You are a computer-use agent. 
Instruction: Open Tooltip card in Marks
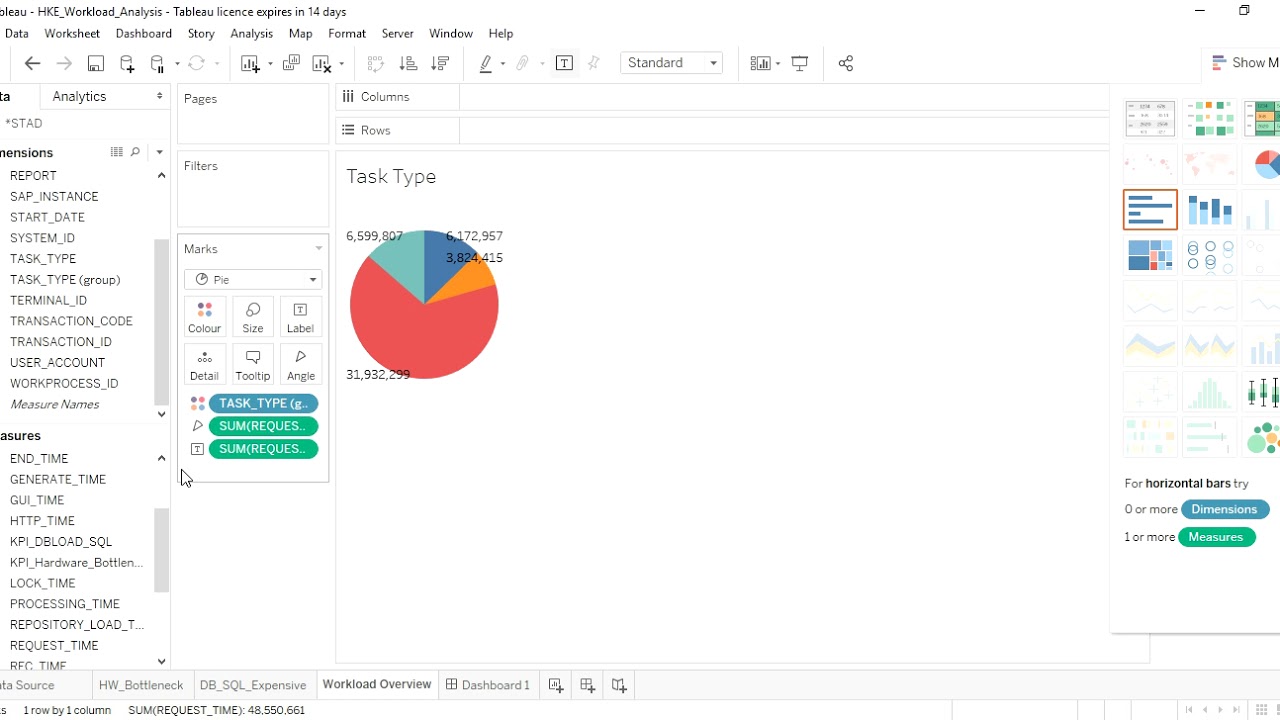point(253,365)
